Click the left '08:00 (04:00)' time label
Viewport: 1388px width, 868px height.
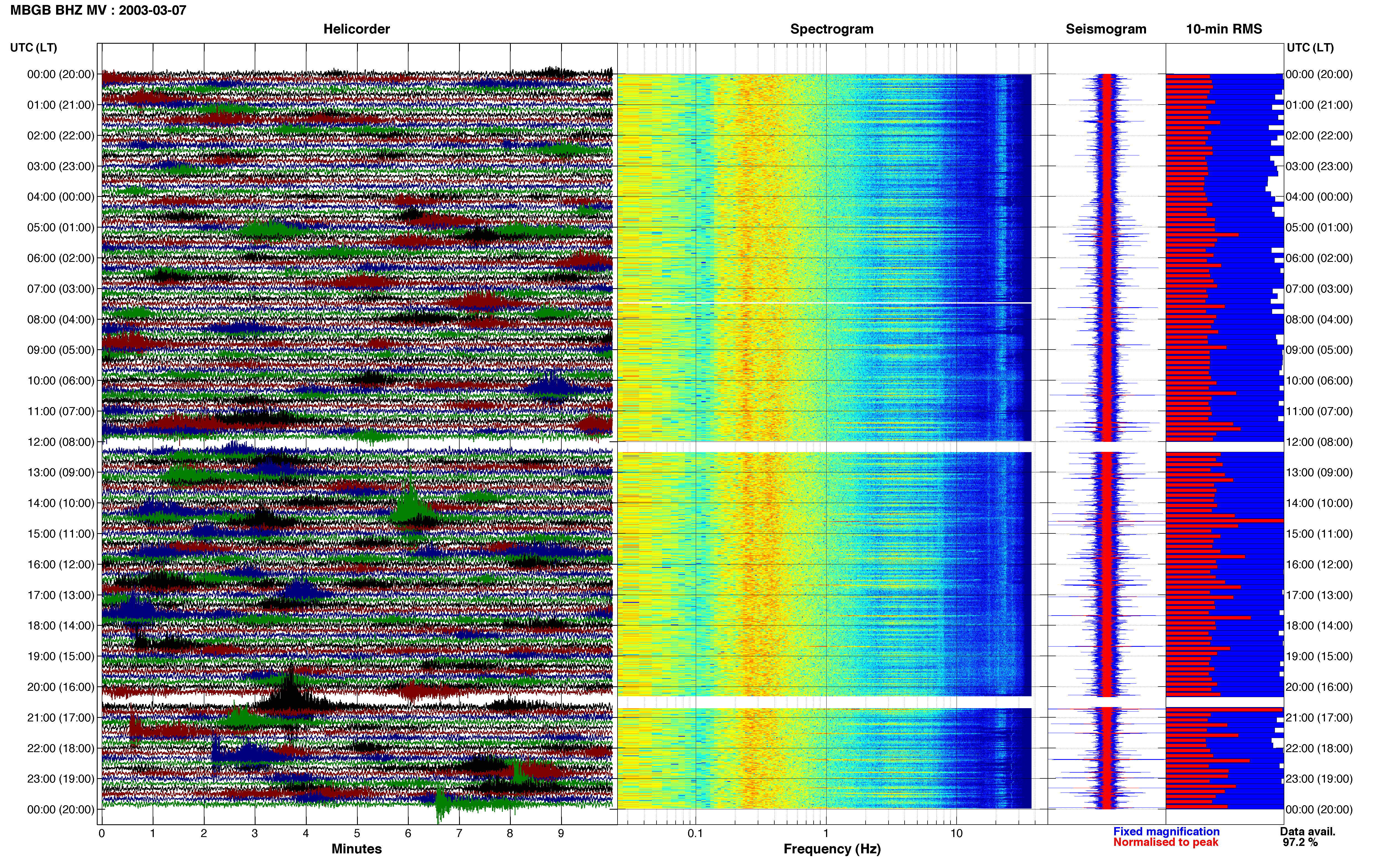(61, 319)
